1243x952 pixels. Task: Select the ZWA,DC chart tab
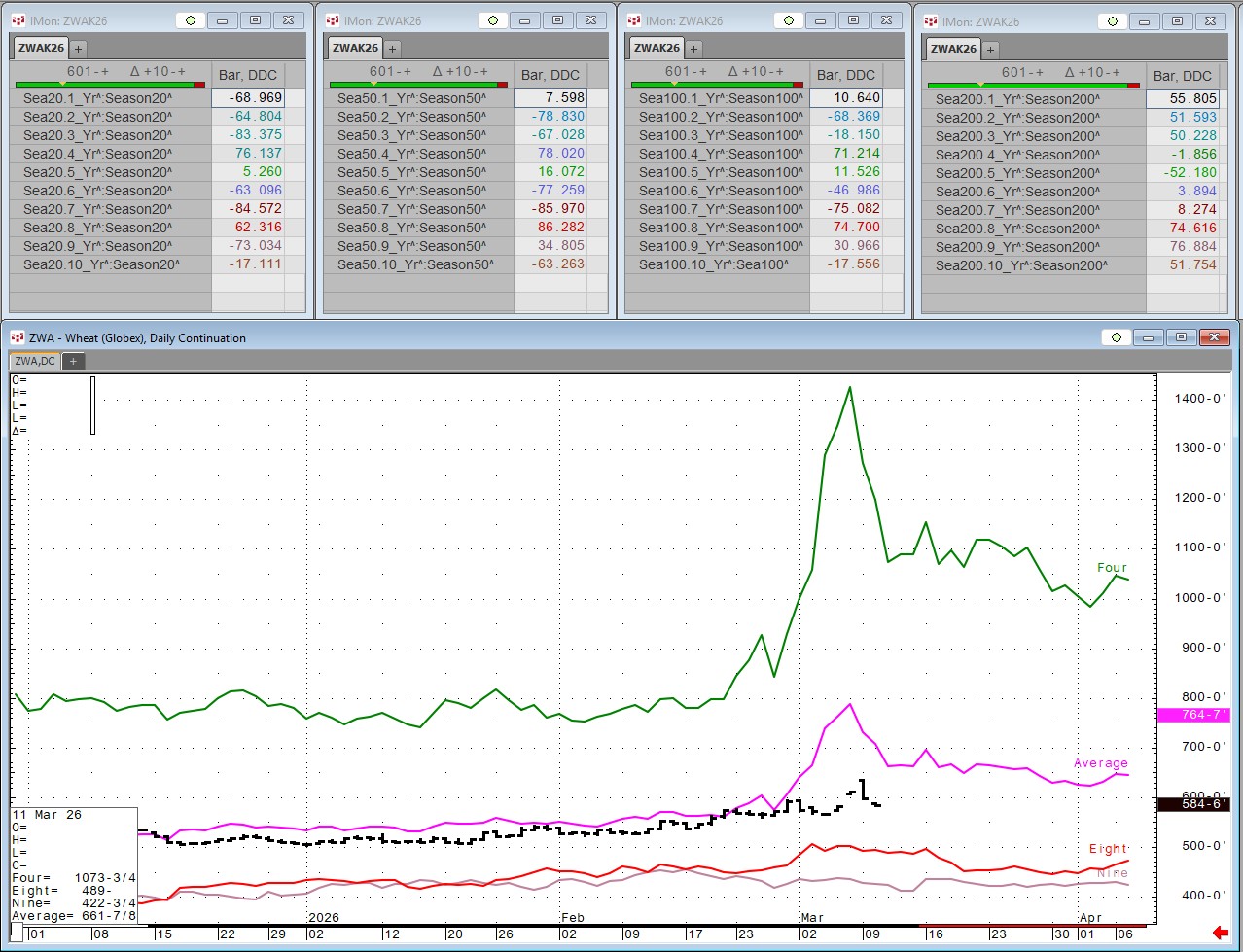[35, 361]
